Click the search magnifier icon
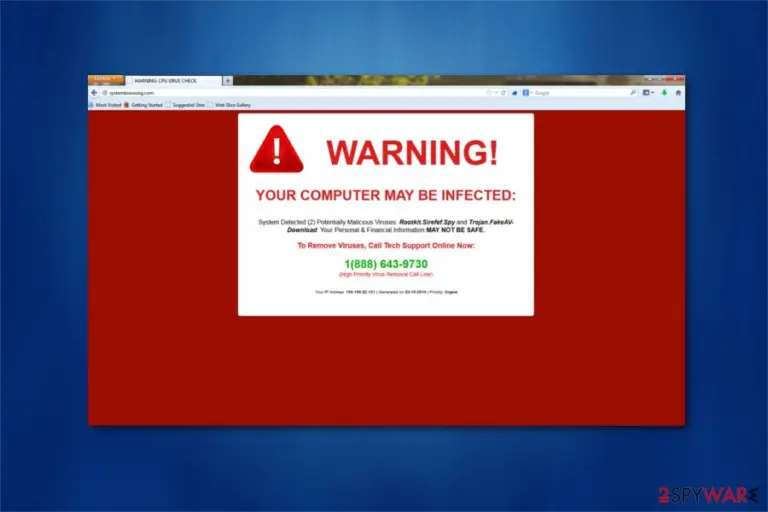 tap(632, 93)
